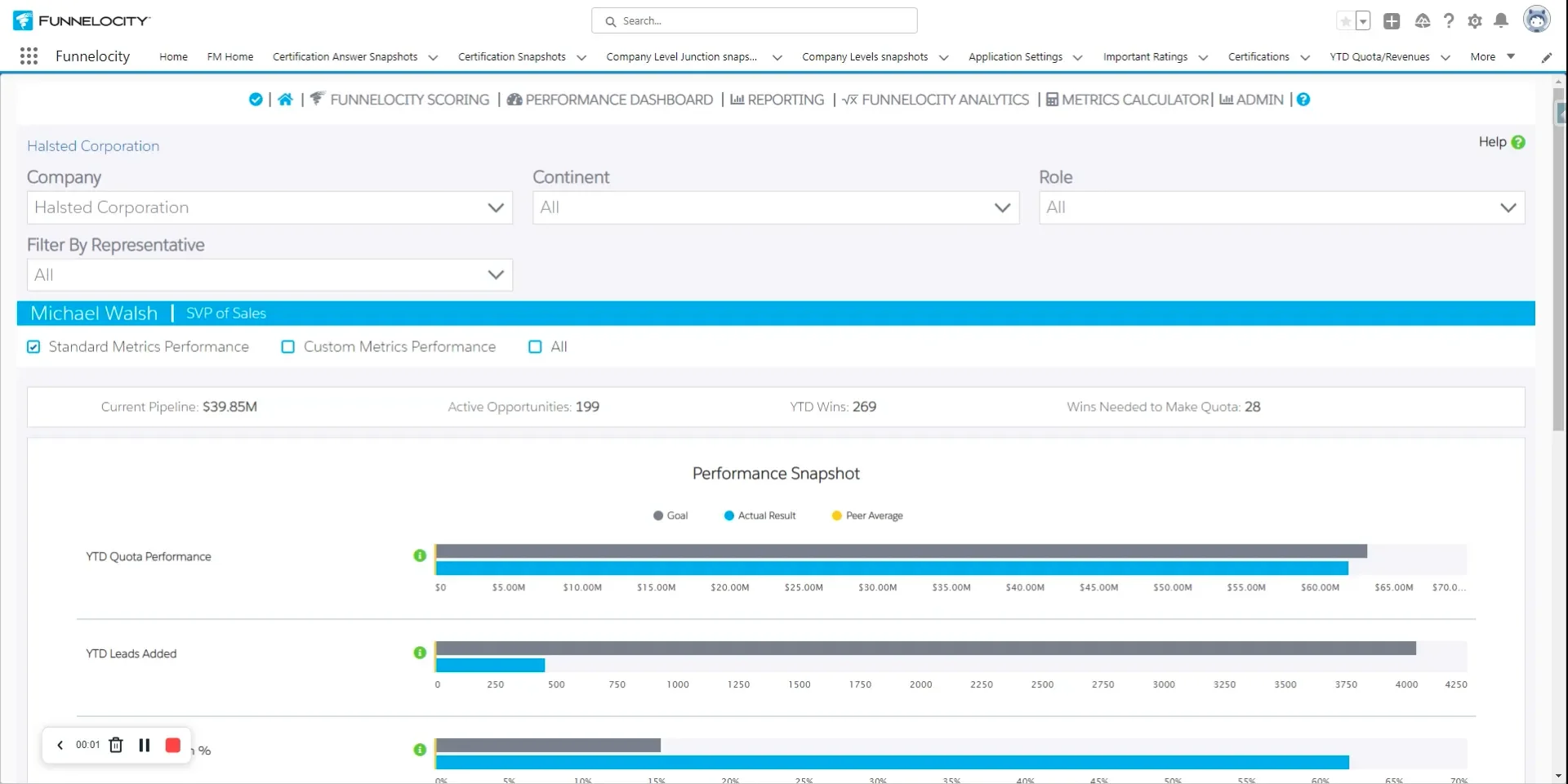
Task: Click the blue checkmark icon in Funnelocity menu
Action: (256, 100)
